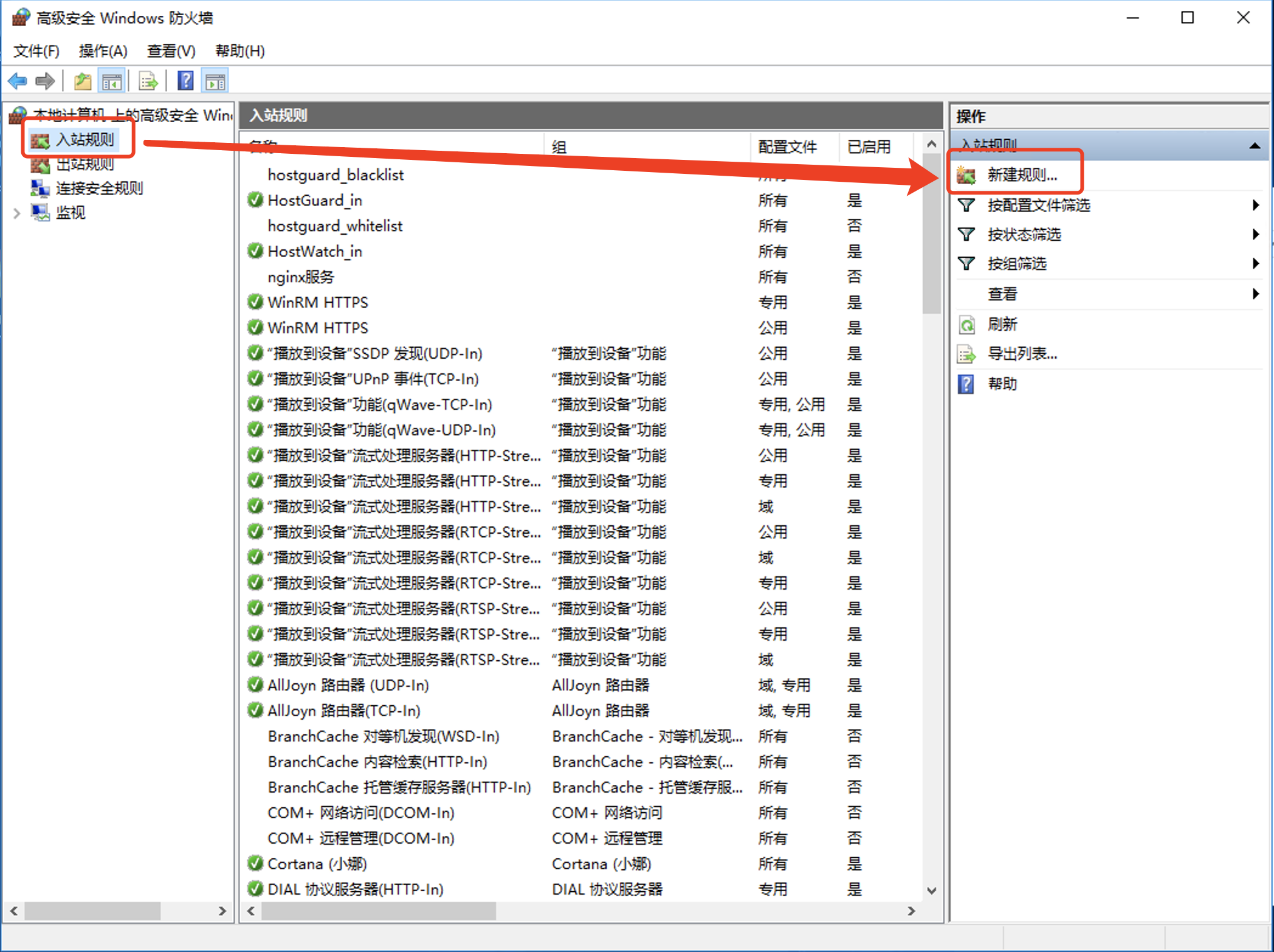Click the funnel icon beside 按状态筛选
This screenshot has height=952, width=1274.
[966, 235]
